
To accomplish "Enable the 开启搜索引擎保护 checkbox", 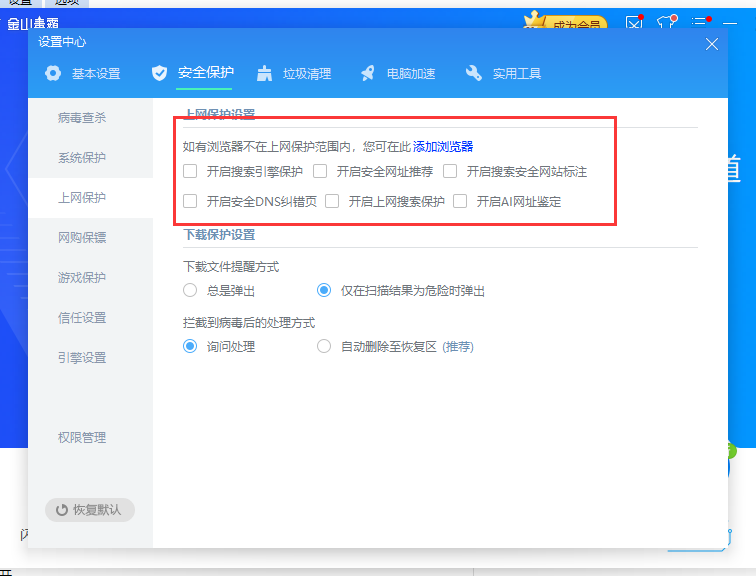I will pyautogui.click(x=190, y=171).
